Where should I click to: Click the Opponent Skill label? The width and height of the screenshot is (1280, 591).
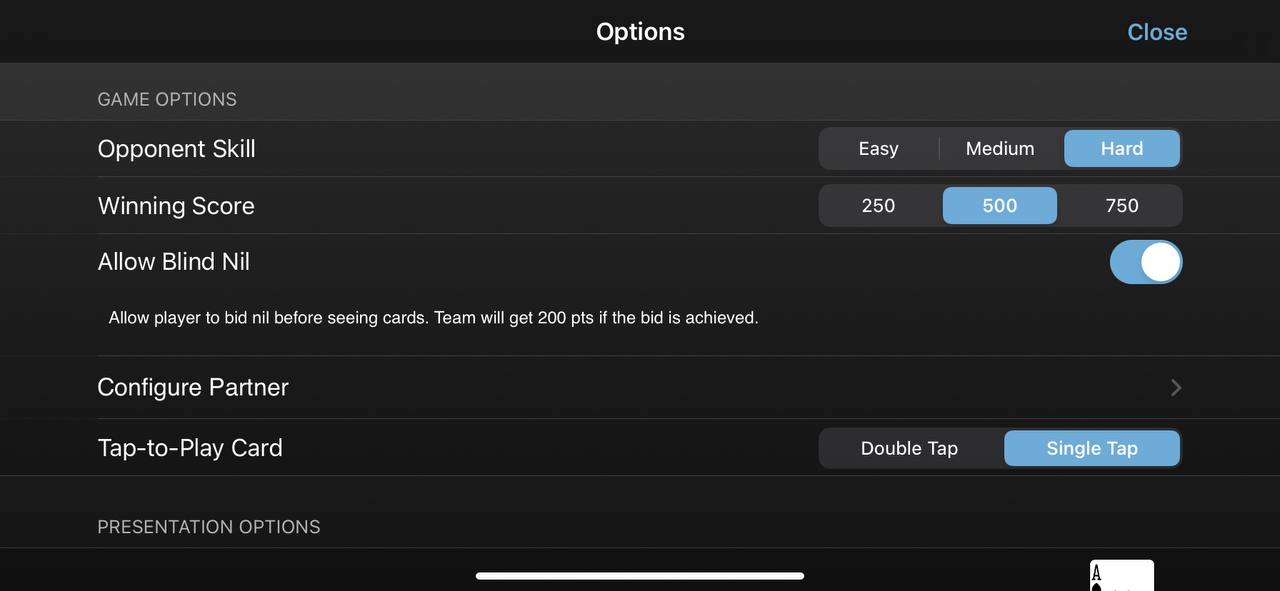[x=176, y=149]
